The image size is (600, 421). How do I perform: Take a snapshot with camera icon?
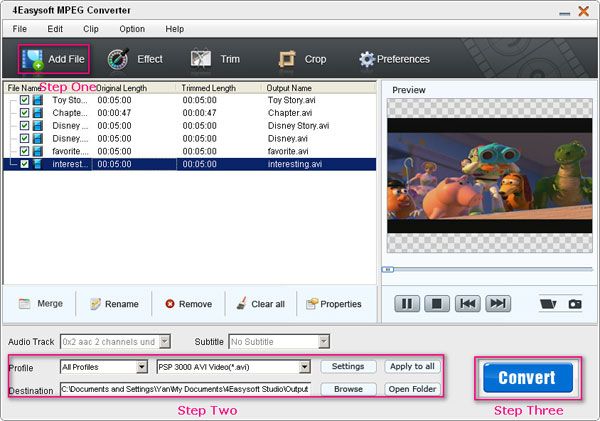click(575, 304)
